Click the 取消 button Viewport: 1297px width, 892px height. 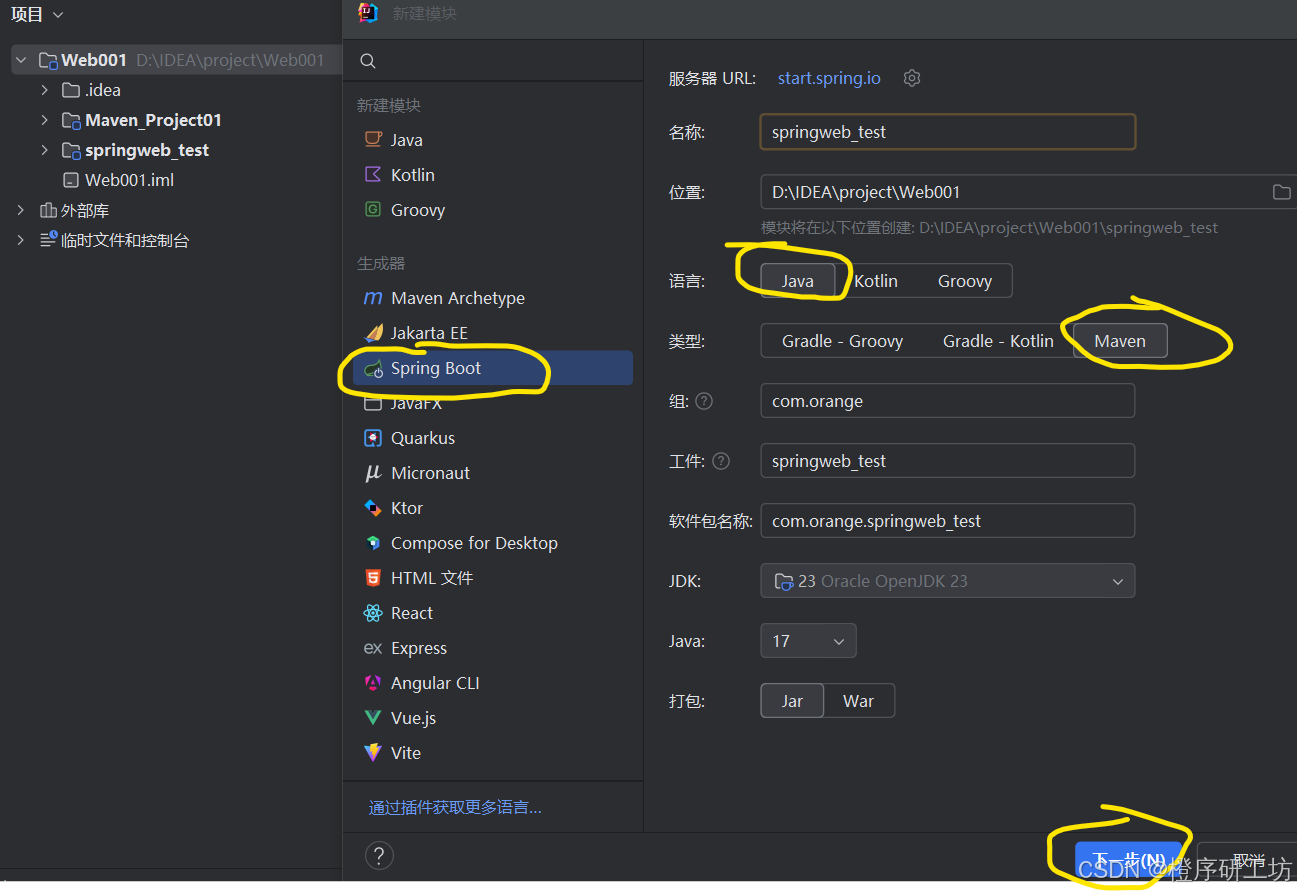point(1248,860)
